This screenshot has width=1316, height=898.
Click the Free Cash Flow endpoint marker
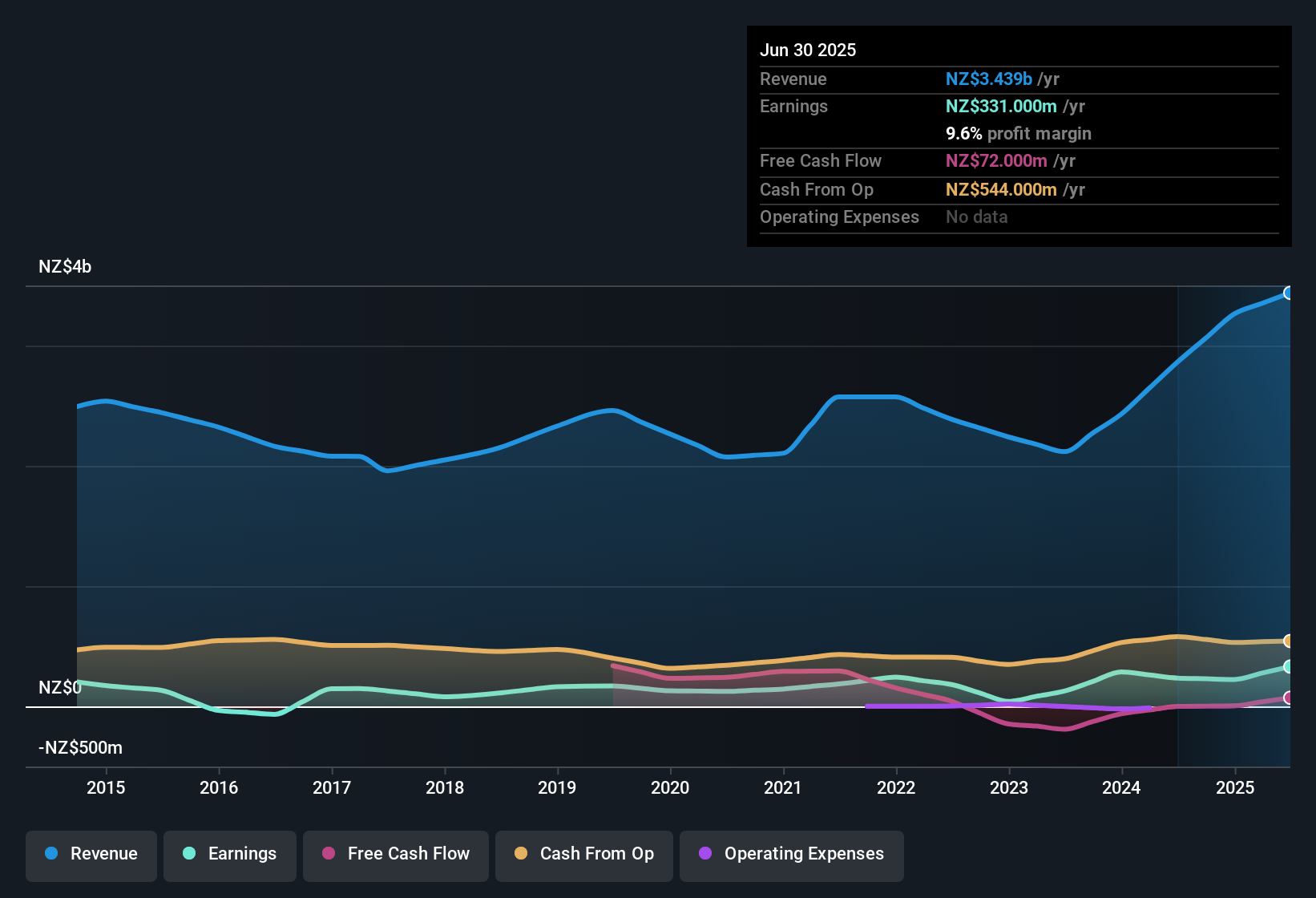1289,698
